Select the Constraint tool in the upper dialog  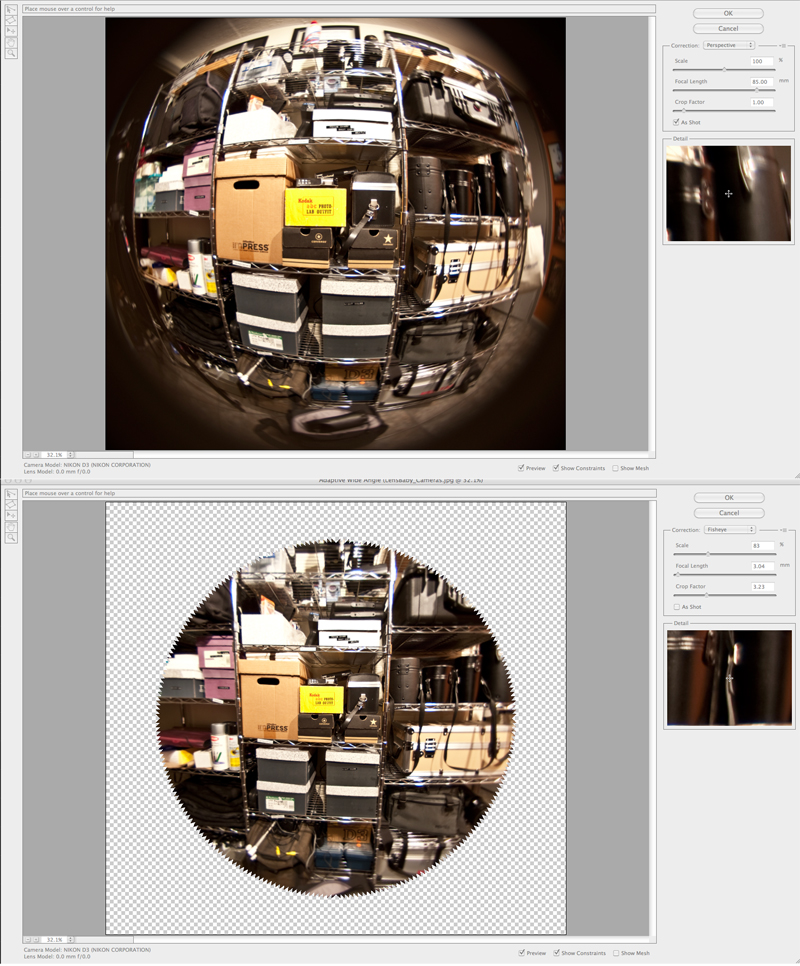point(11,9)
